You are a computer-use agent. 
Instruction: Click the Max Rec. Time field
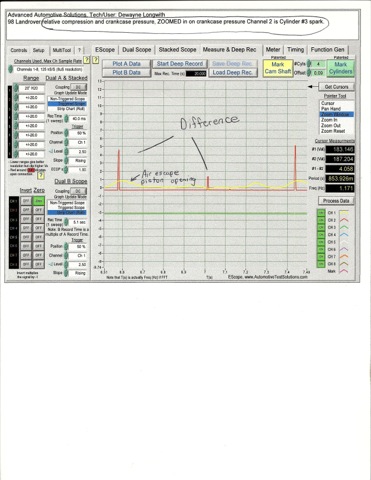click(x=196, y=74)
